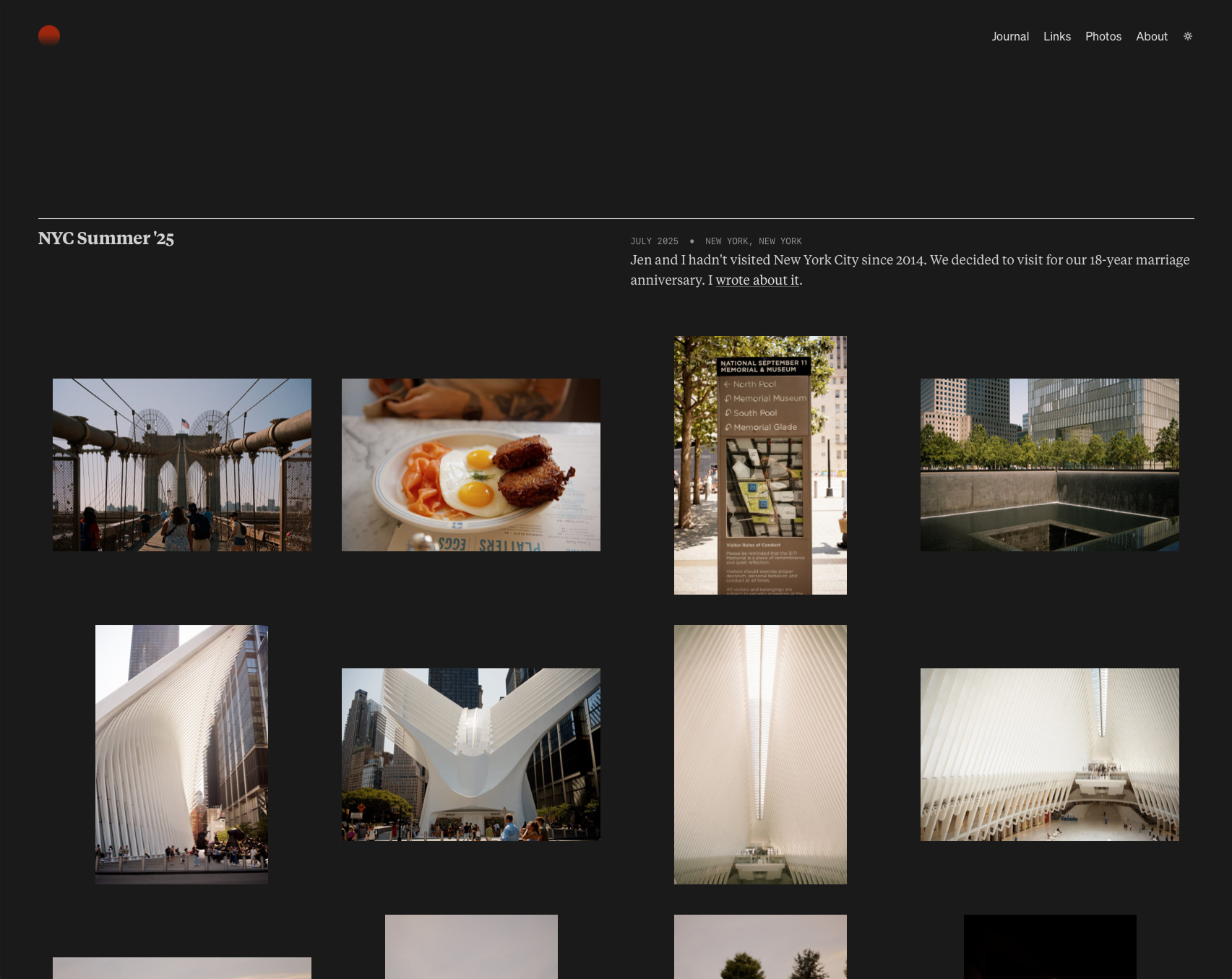
Task: Toggle the light/dark theme sun icon
Action: tap(1187, 36)
